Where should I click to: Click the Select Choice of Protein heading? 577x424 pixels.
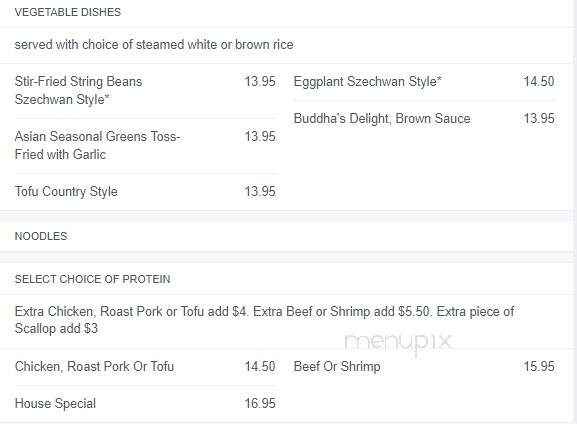click(92, 279)
